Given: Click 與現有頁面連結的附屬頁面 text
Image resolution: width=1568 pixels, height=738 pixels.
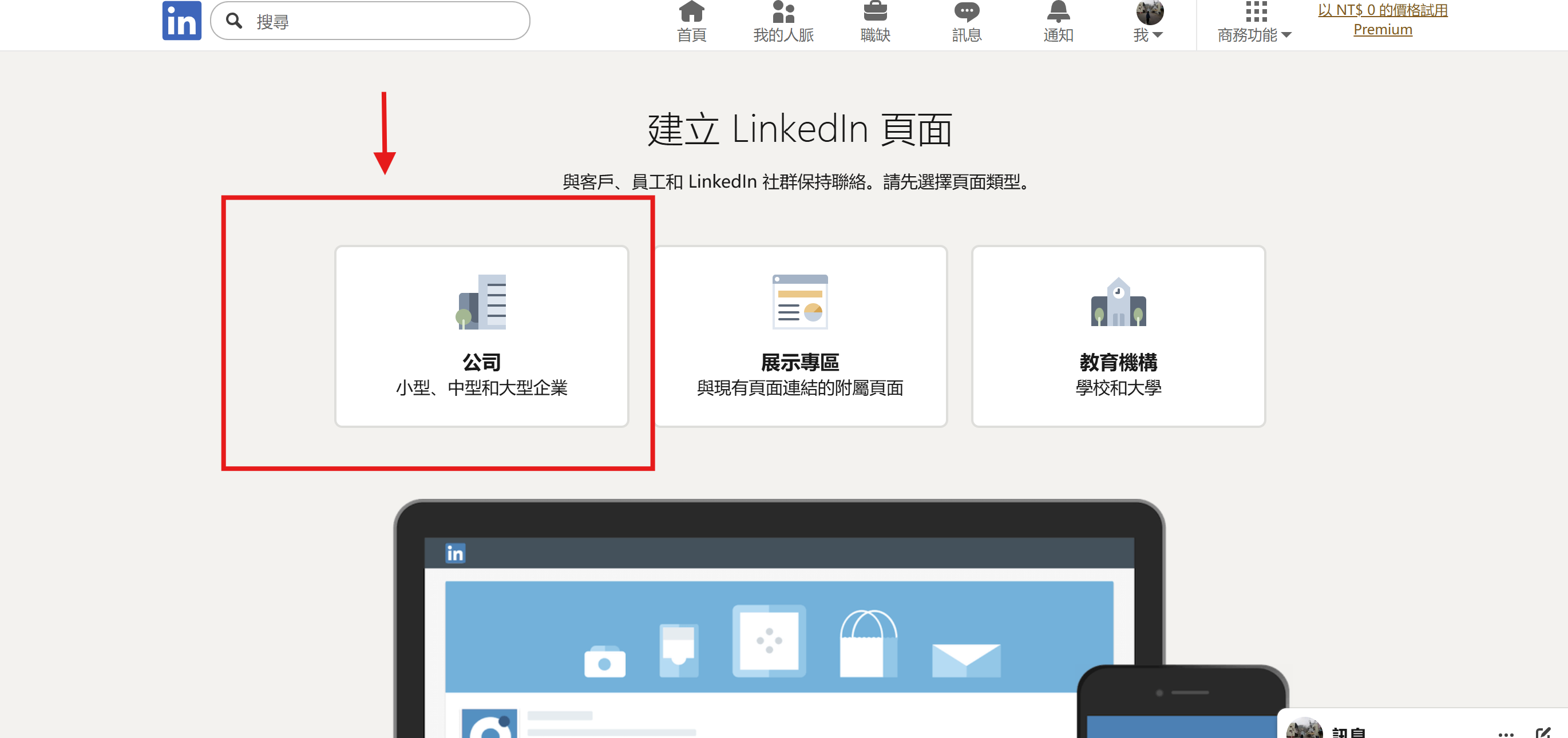Looking at the screenshot, I should coord(800,387).
